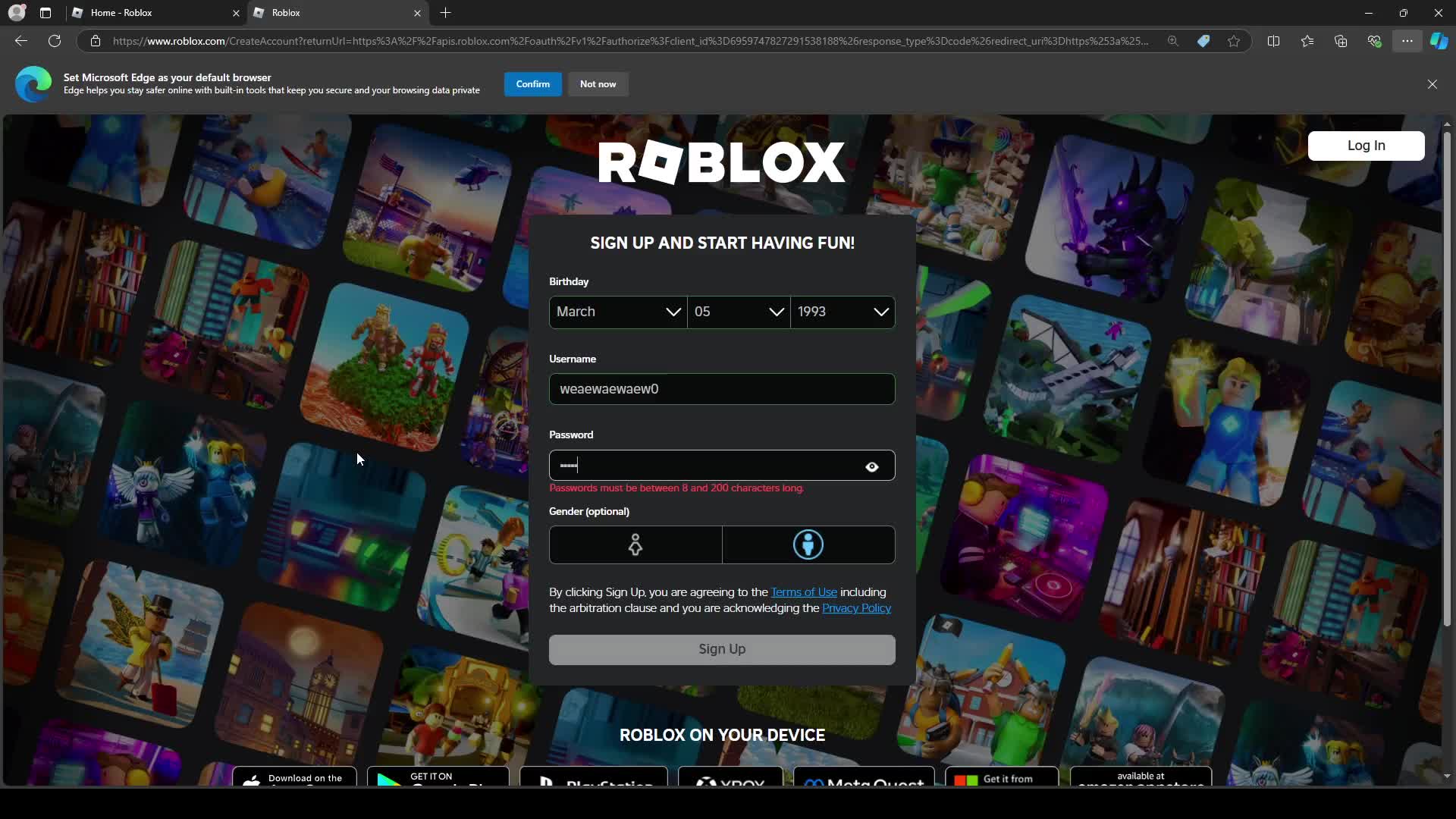Open Copilot sidebar icon
The height and width of the screenshot is (819, 1456).
coord(1439,41)
